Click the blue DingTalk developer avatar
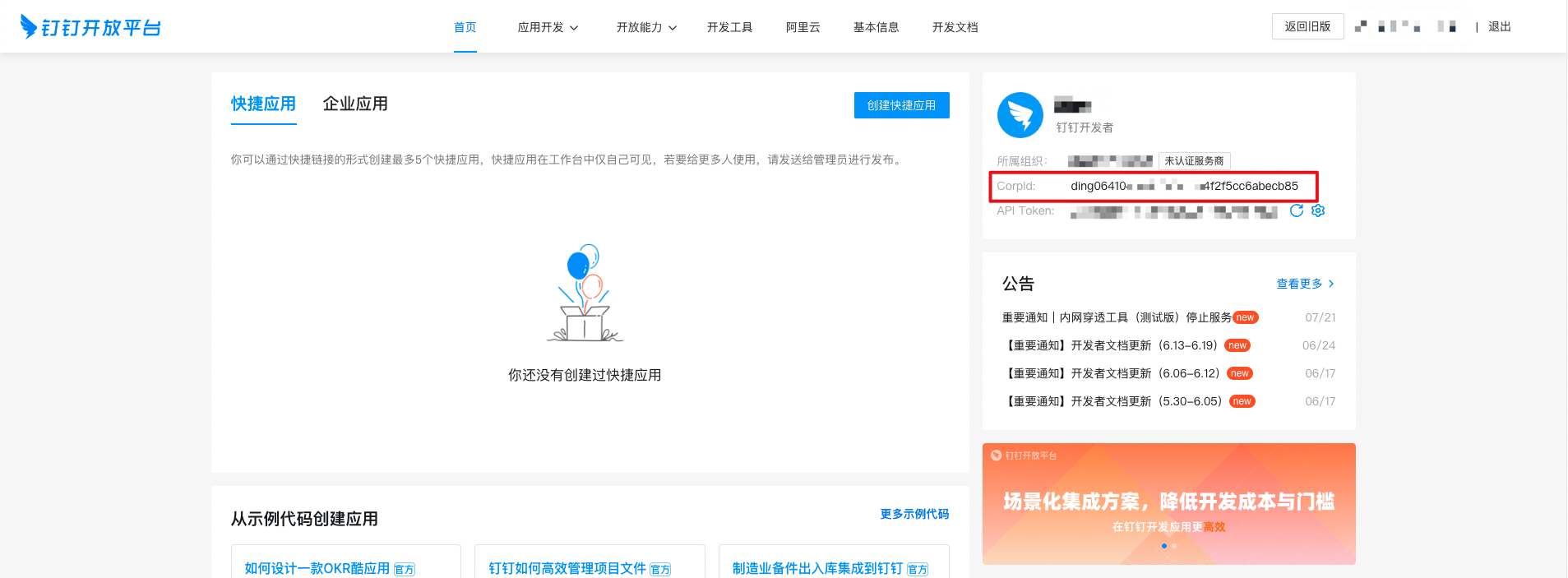Viewport: 1568px width, 578px height. [x=1020, y=115]
